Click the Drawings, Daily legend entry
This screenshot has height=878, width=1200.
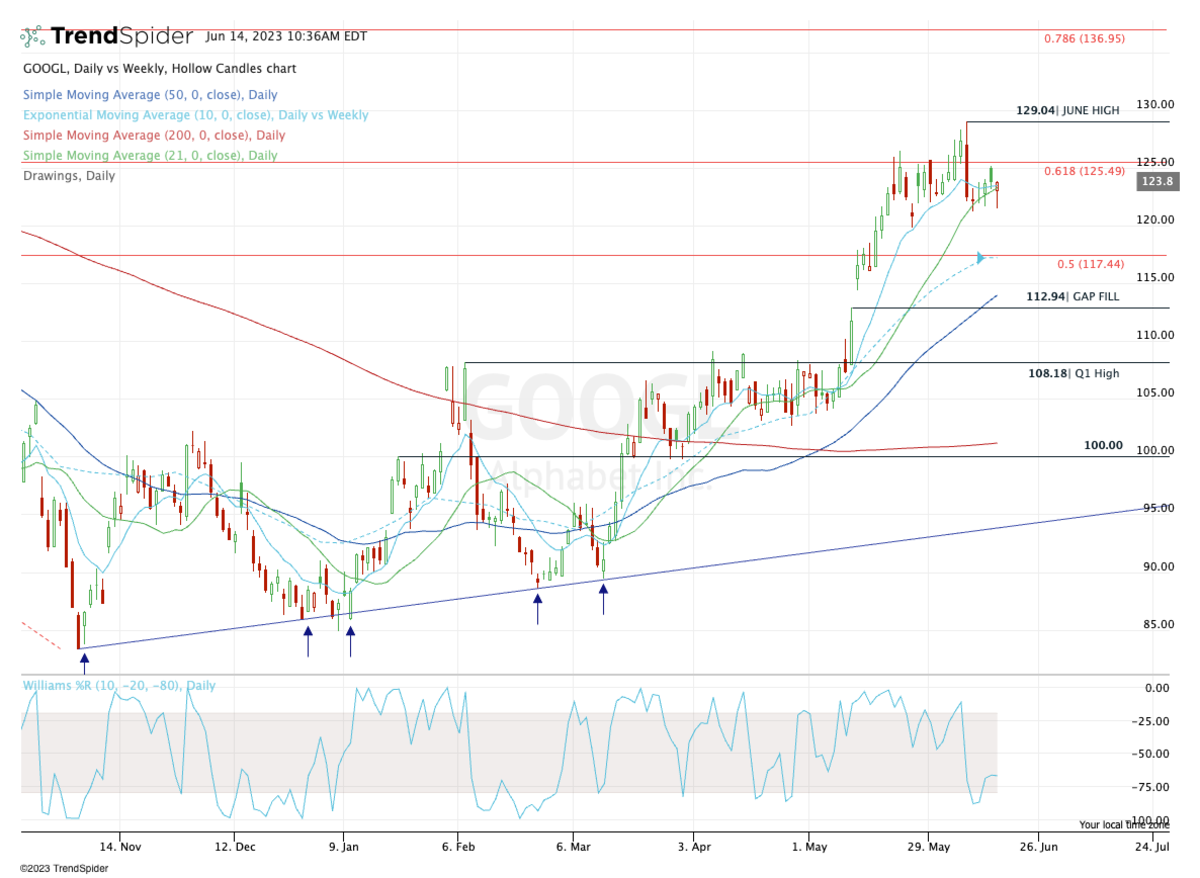pos(69,175)
